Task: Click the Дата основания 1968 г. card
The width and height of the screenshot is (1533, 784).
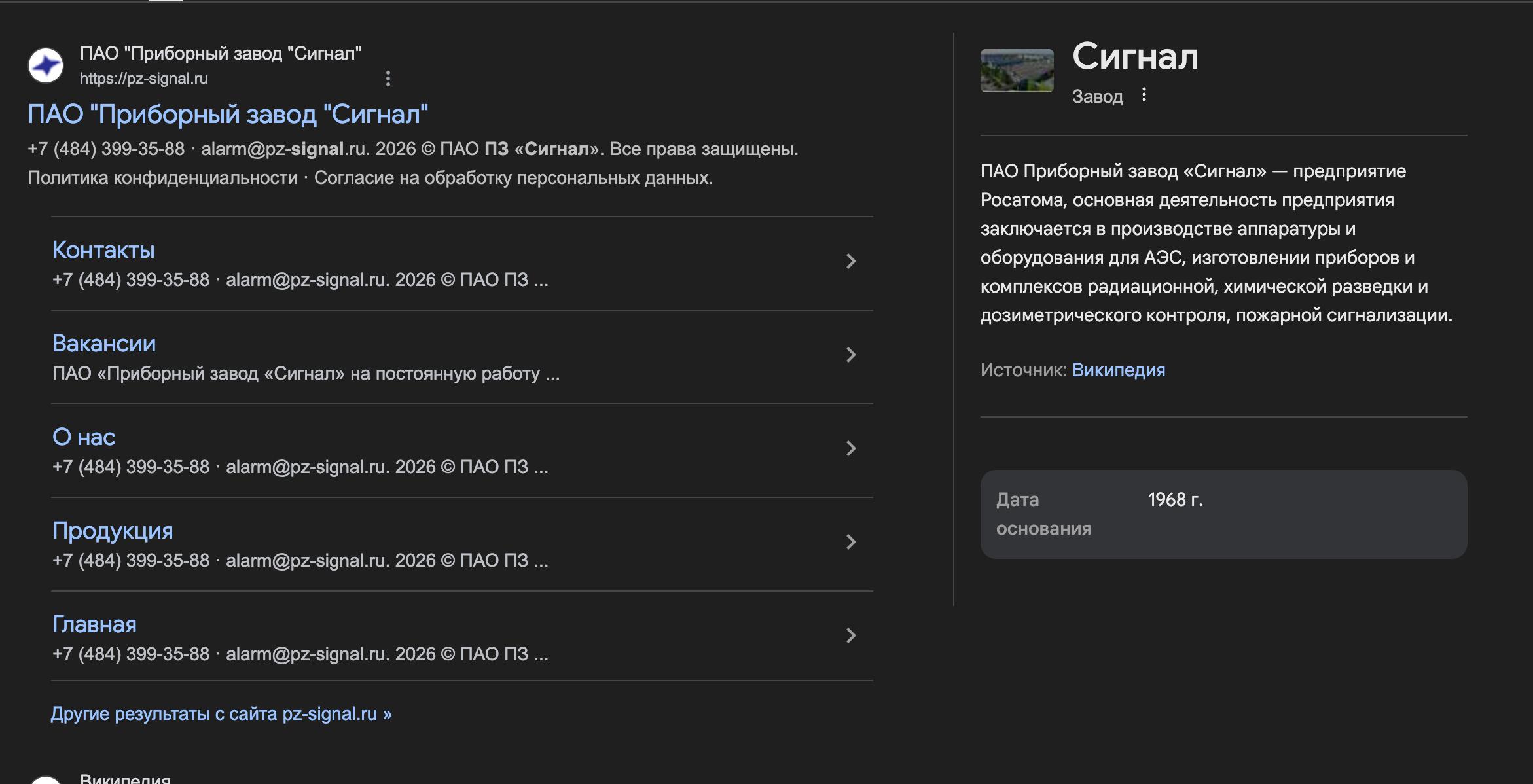Action: pyautogui.click(x=1223, y=514)
